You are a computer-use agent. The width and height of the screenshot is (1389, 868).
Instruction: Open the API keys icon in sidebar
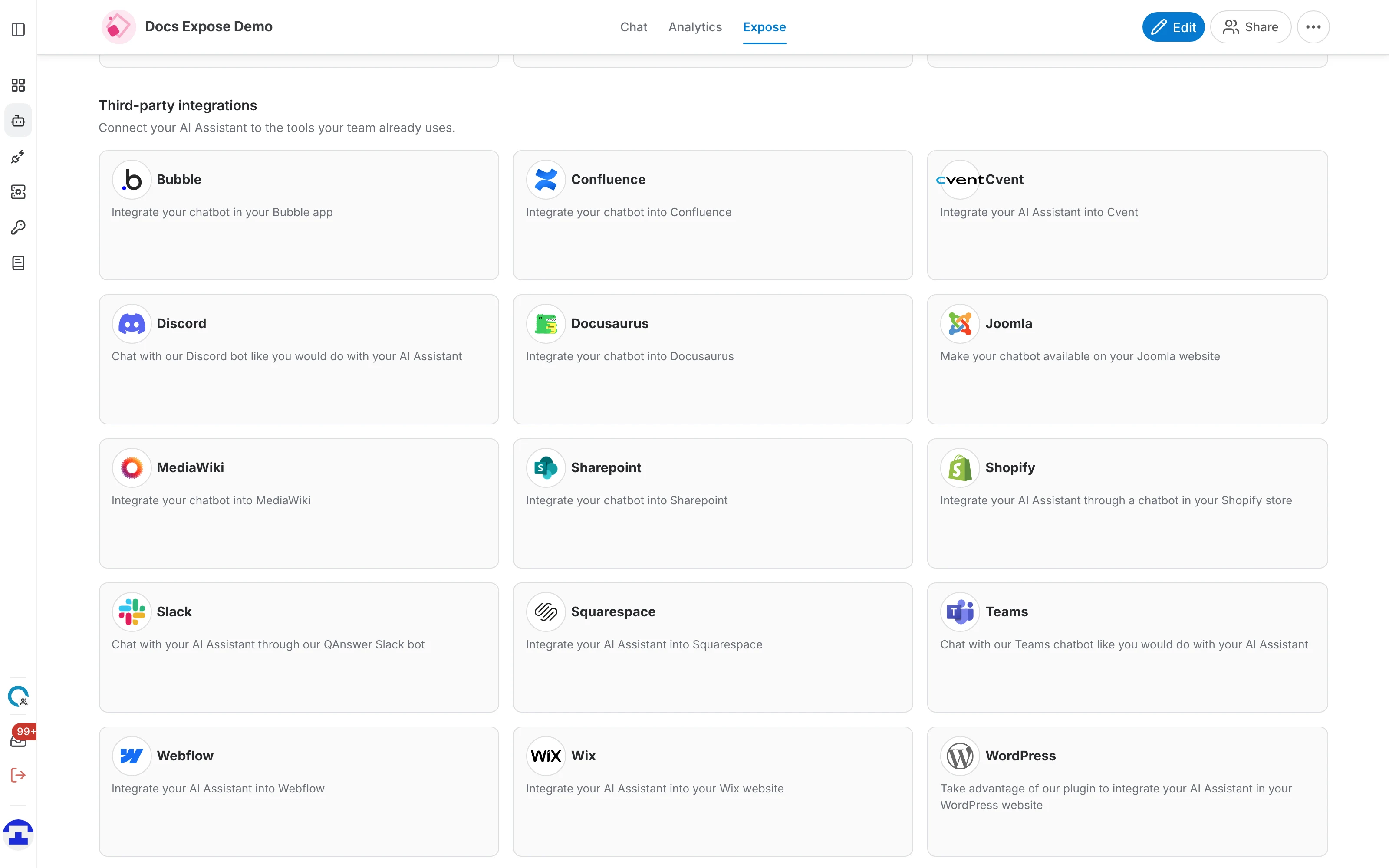(18, 227)
